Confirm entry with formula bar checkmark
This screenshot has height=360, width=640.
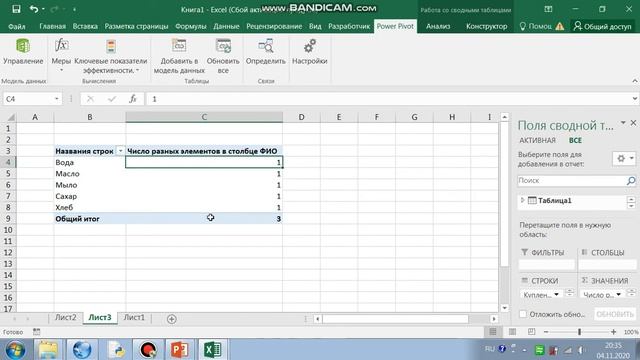tap(111, 99)
